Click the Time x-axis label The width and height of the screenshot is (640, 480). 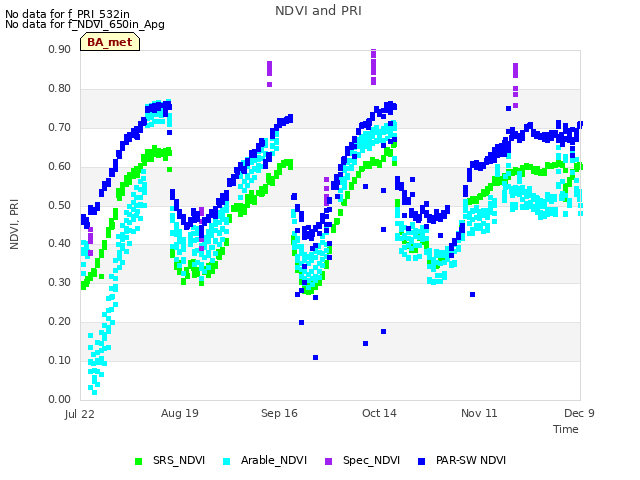point(566,429)
